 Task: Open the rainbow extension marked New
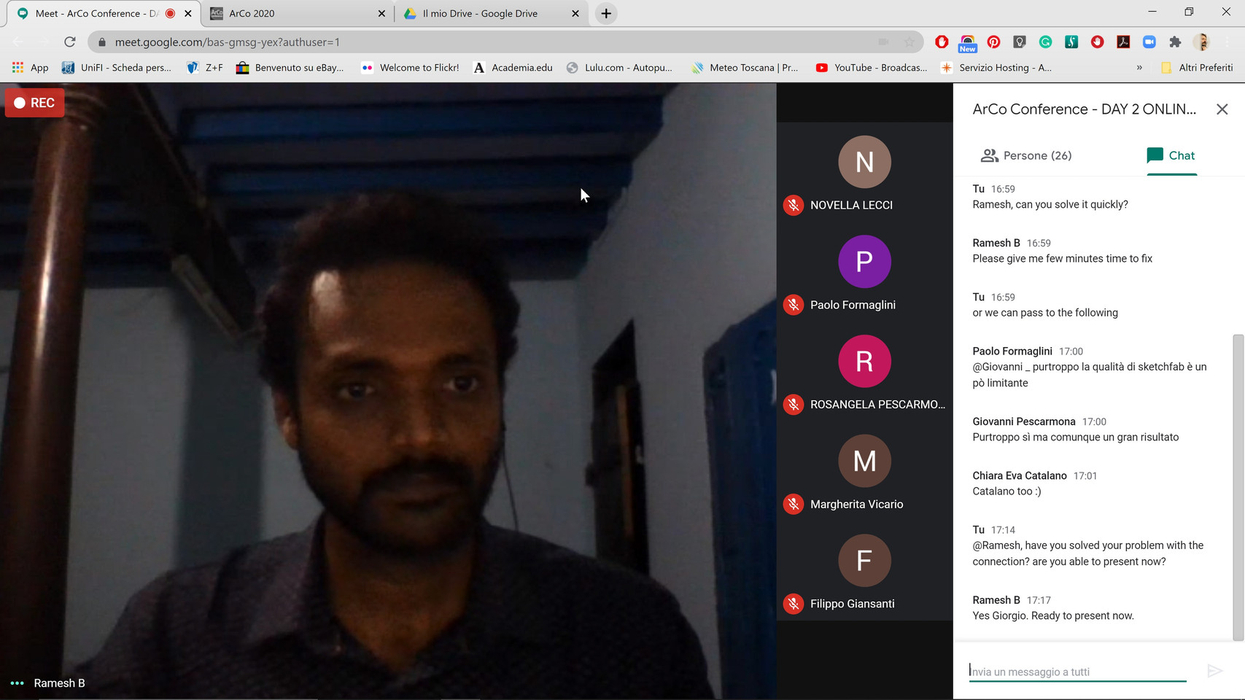(967, 43)
